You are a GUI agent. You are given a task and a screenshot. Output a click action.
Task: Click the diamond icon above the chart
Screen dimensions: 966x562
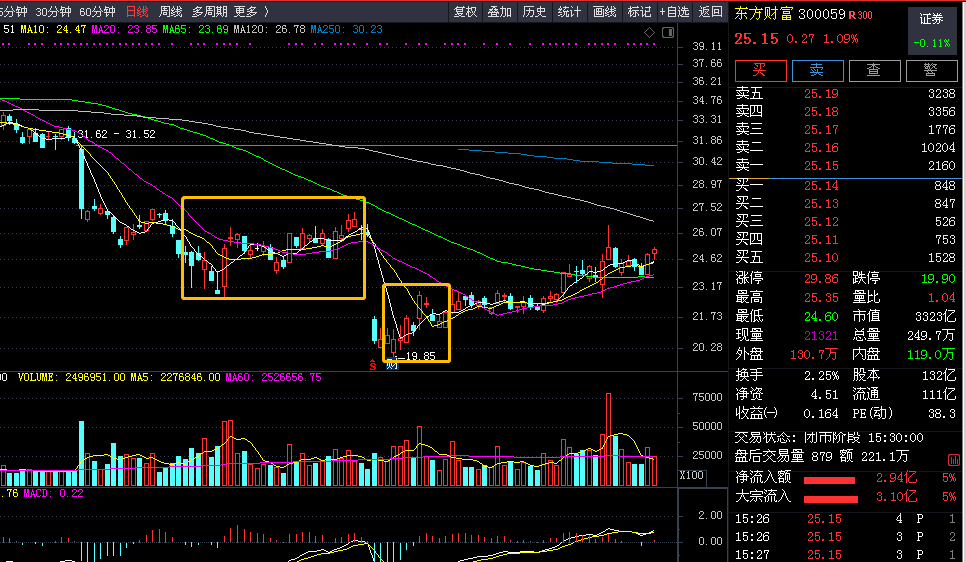[x=649, y=33]
